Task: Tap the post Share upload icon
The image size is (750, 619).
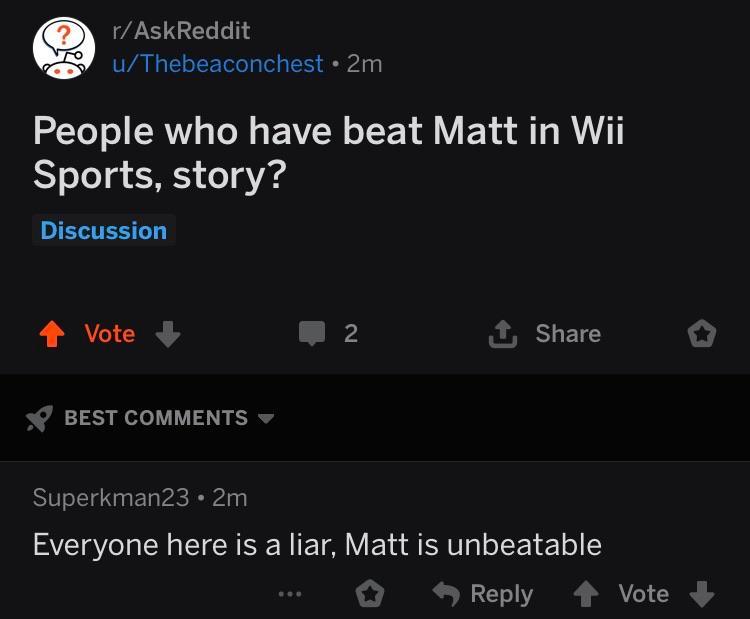Action: tap(500, 334)
